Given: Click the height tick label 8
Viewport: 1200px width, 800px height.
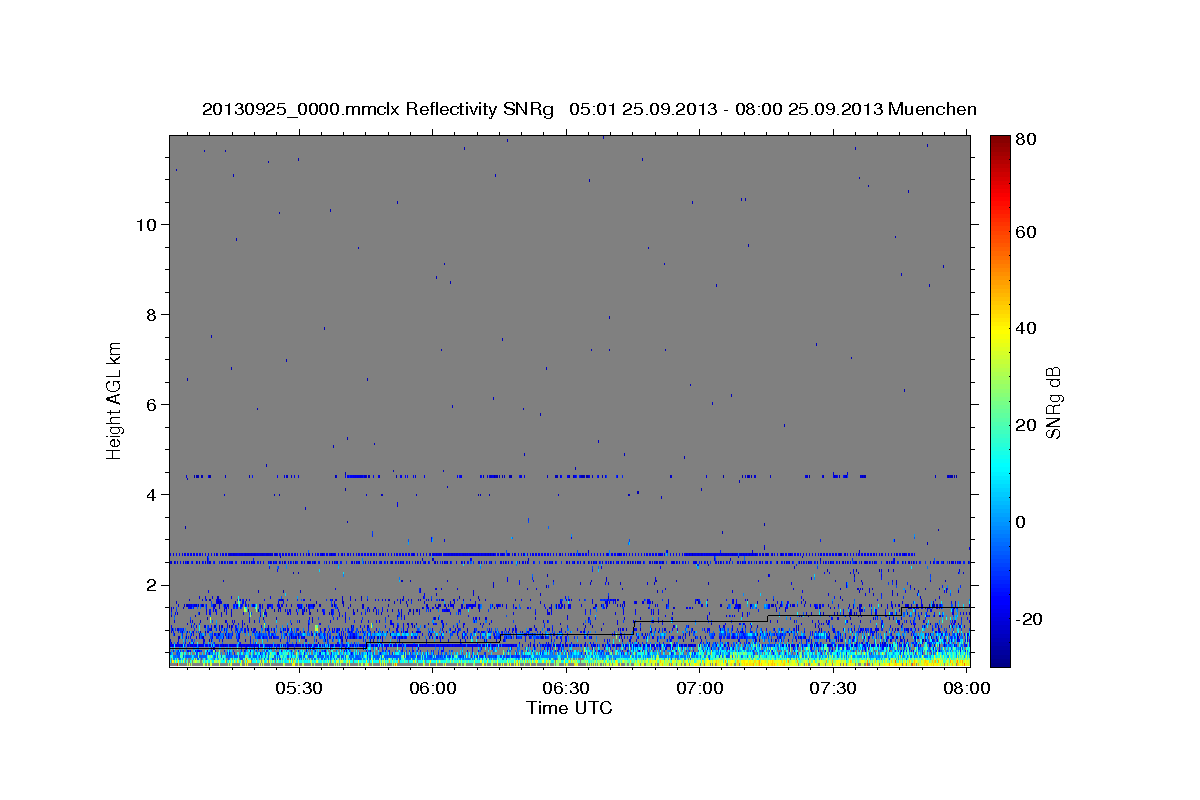Looking at the screenshot, I should [x=149, y=314].
